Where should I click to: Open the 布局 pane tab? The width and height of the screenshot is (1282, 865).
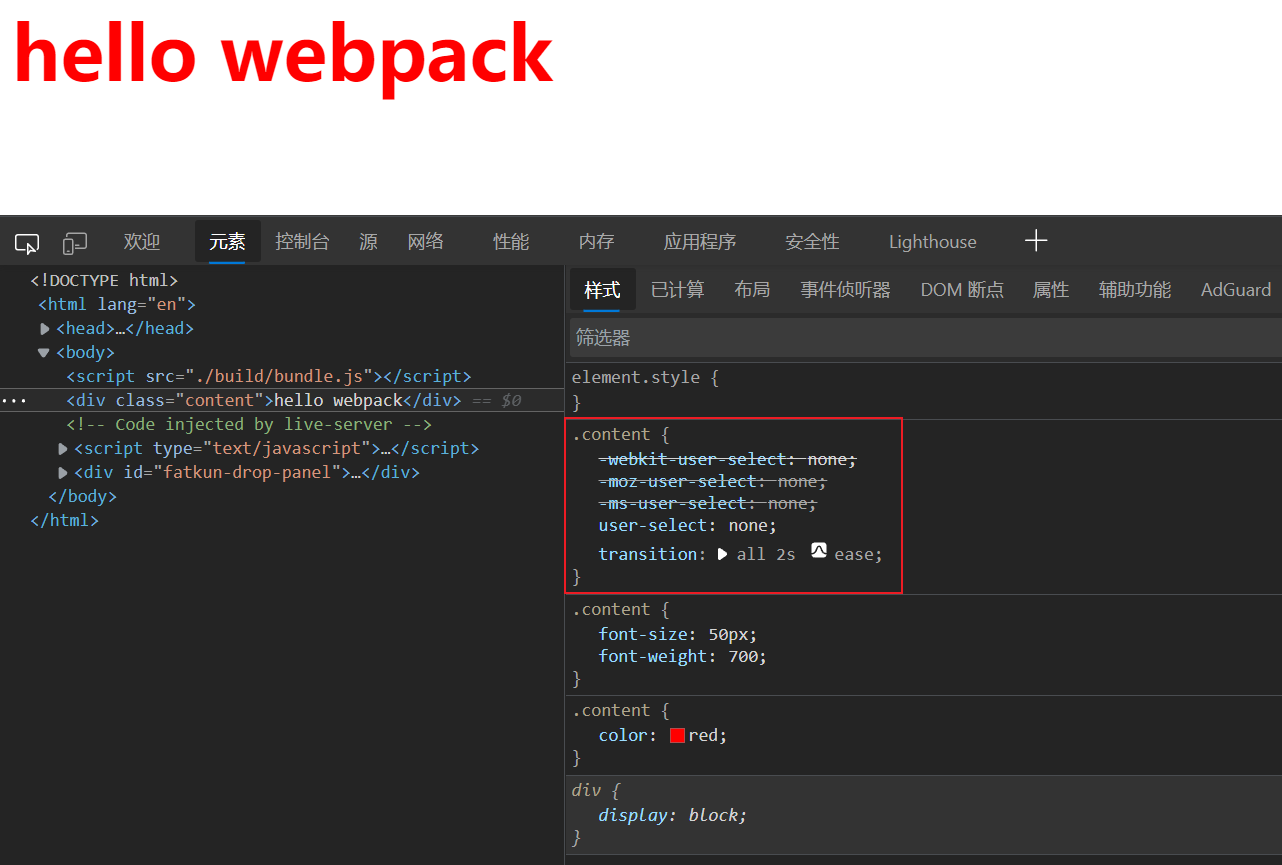coord(752,290)
